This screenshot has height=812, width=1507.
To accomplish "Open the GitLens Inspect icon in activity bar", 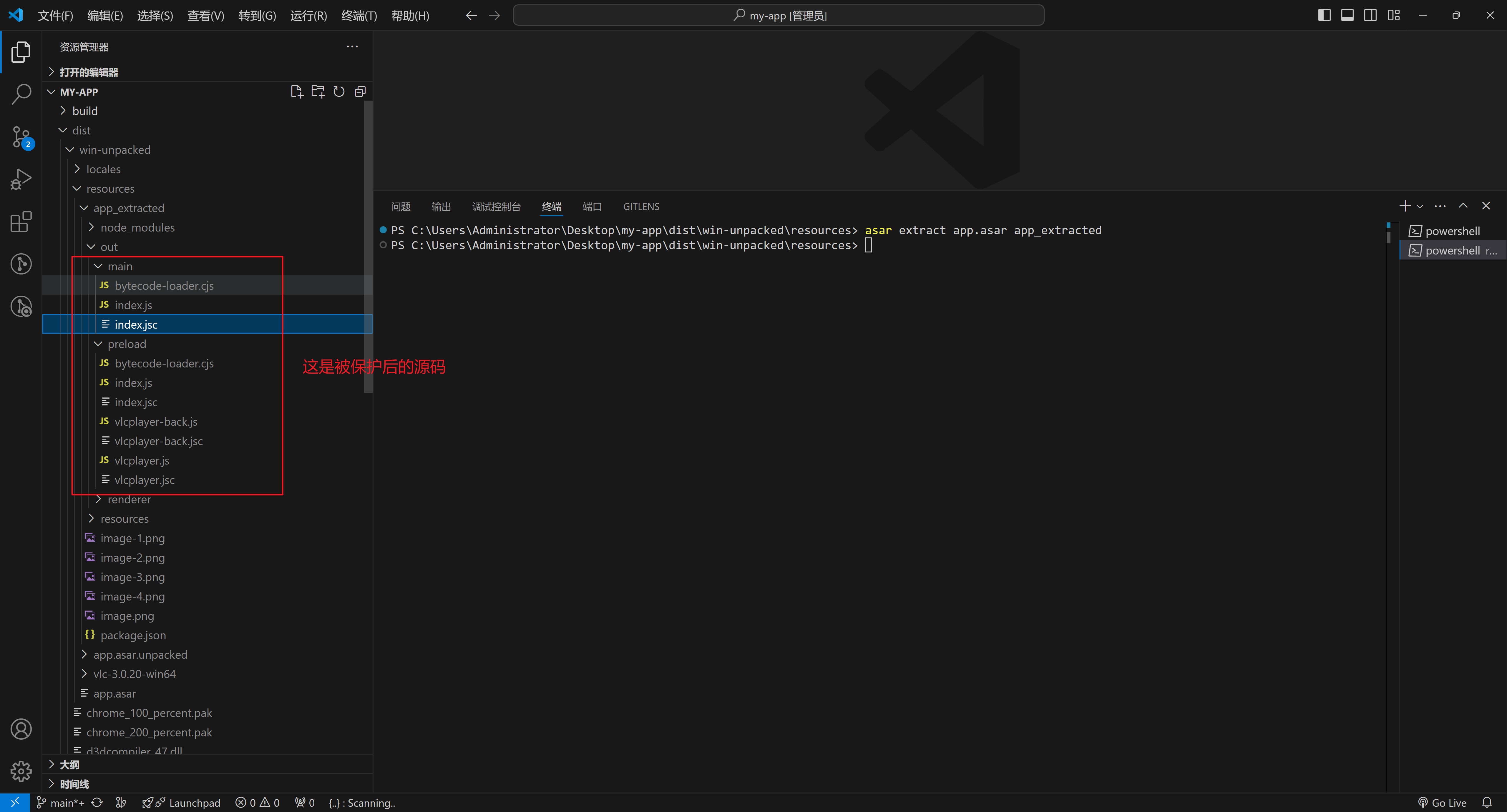I will click(21, 306).
